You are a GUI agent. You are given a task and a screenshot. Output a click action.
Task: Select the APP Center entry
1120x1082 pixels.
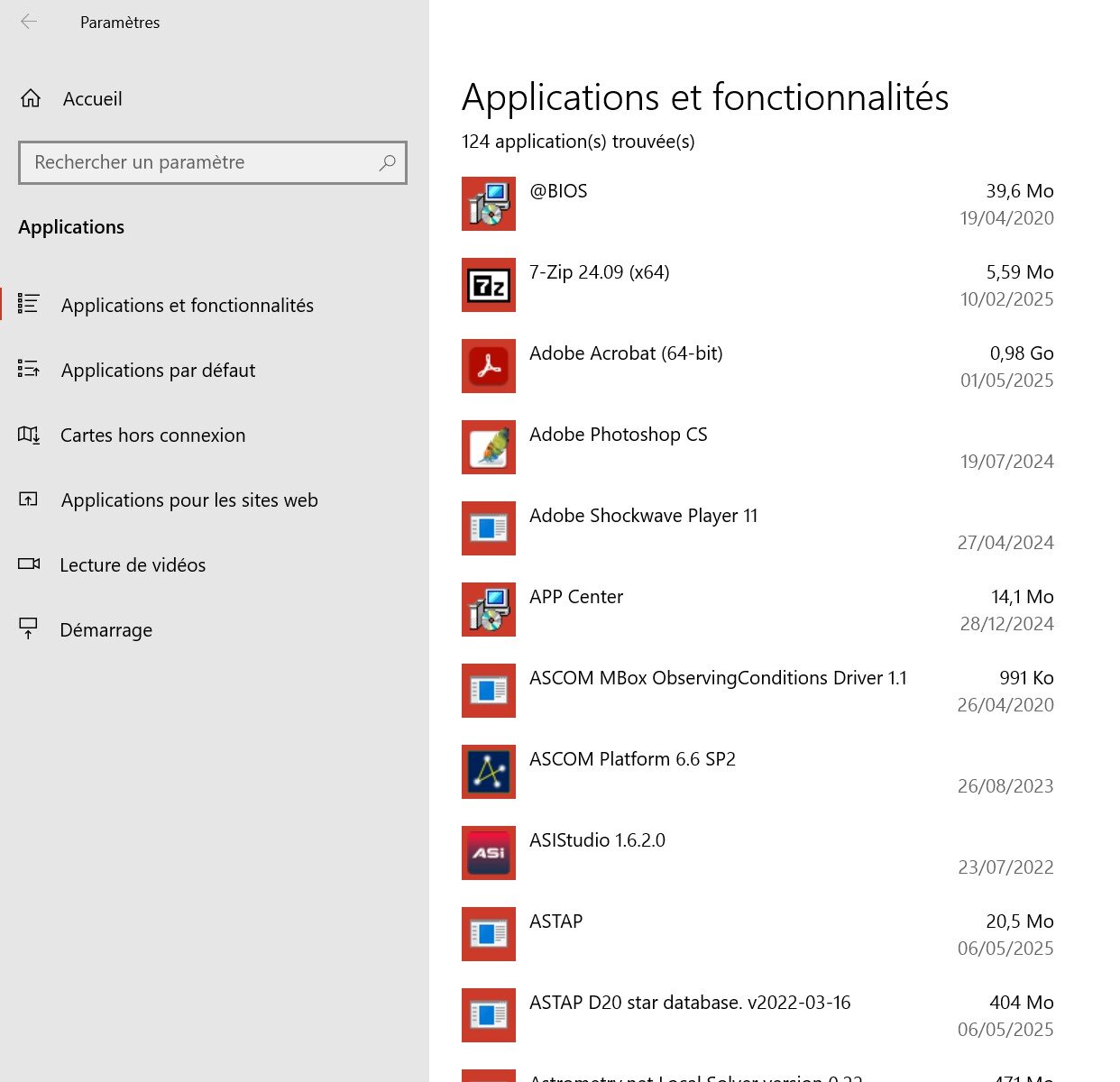click(x=576, y=597)
